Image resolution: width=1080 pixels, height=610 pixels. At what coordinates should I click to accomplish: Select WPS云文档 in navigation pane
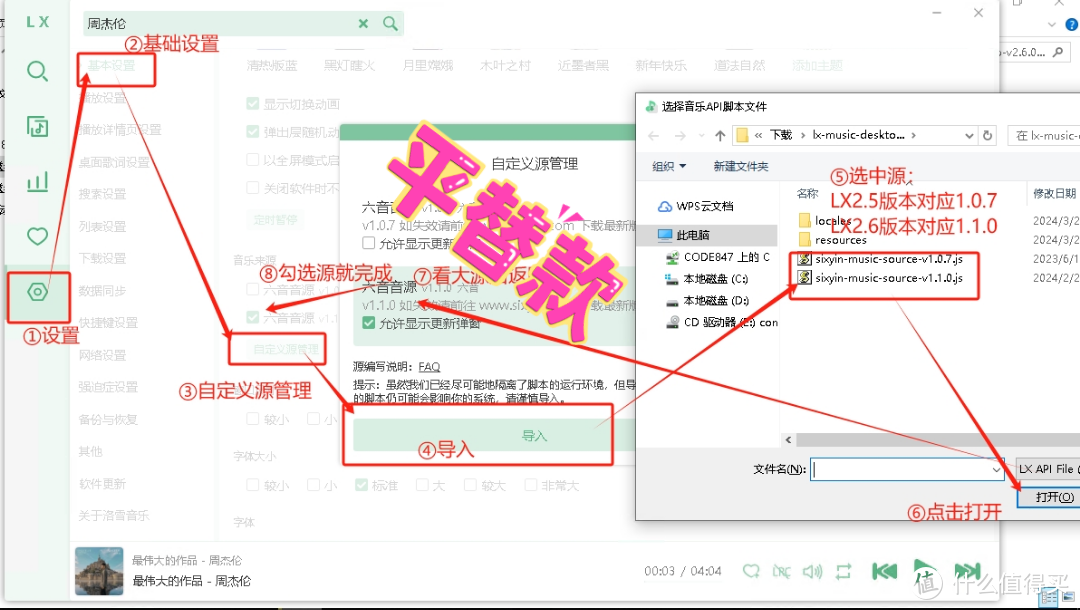point(696,206)
